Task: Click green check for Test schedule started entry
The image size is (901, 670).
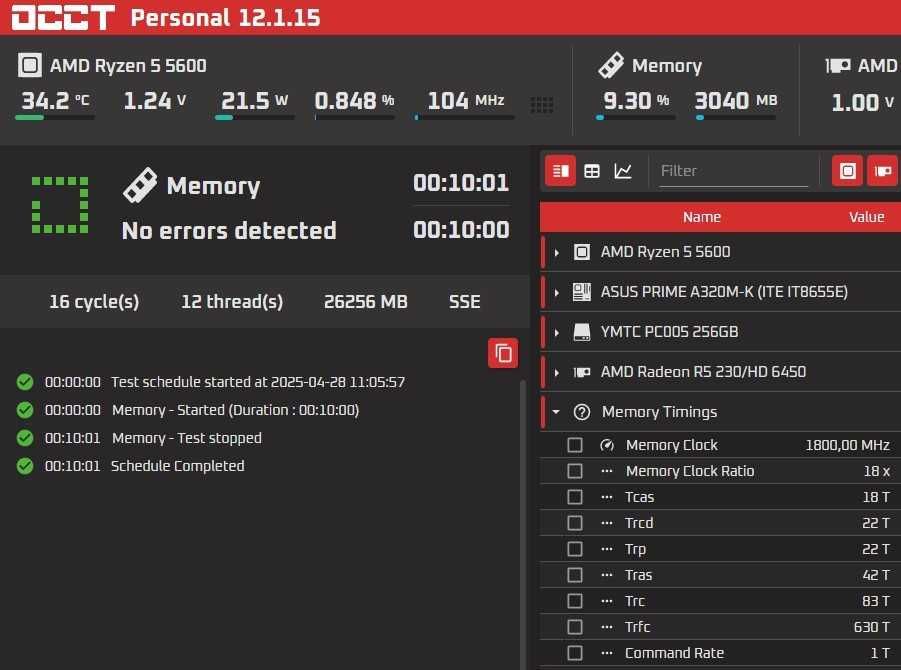Action: coord(25,382)
